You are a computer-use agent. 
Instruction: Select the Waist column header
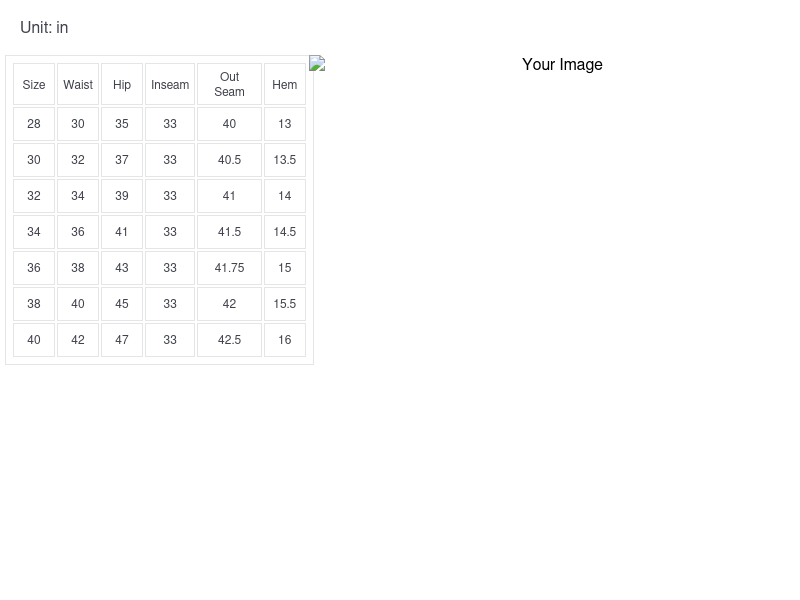point(78,85)
